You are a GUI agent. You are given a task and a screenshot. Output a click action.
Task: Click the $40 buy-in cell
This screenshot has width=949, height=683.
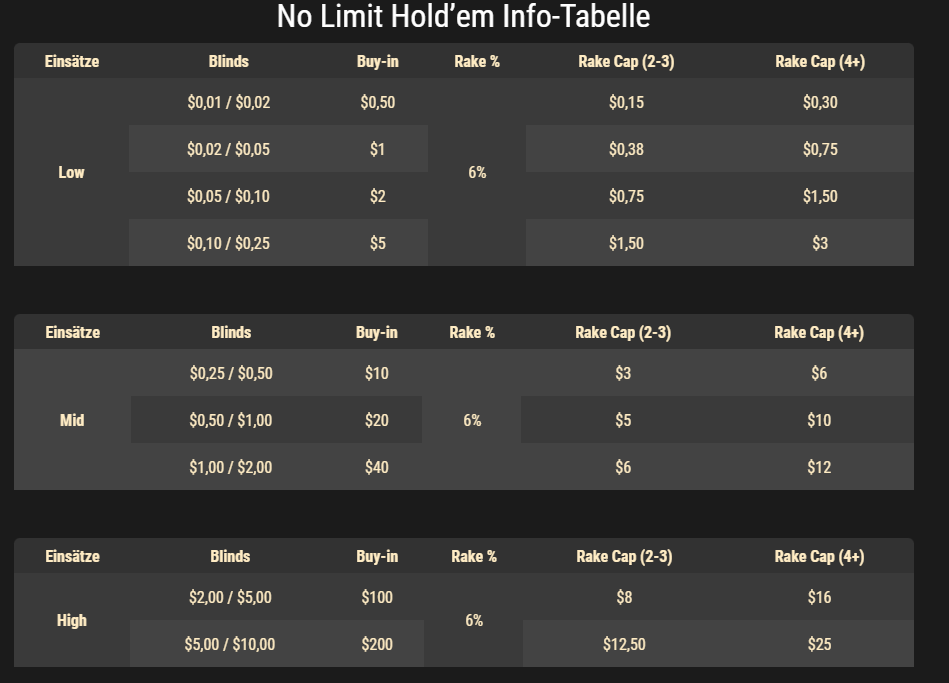point(376,467)
